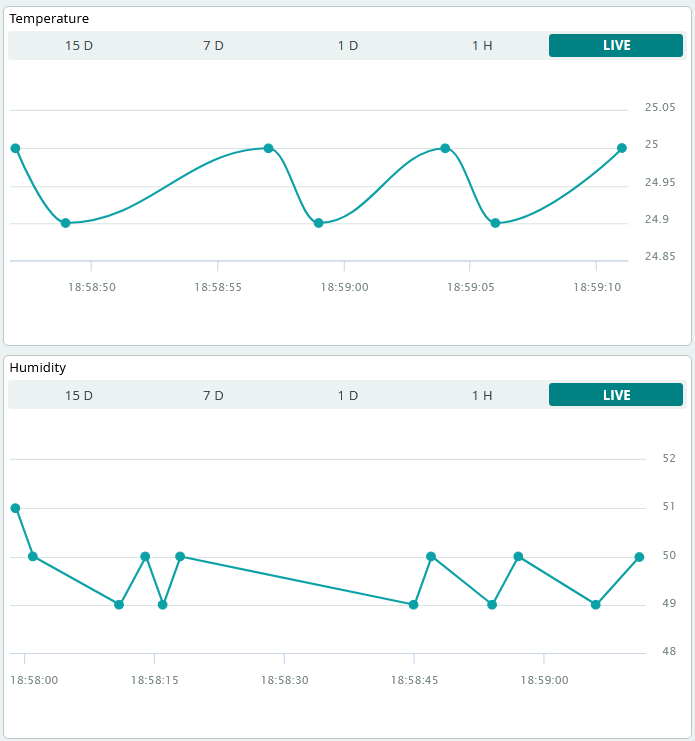
Task: Click the Humidity data point at 51
Action: click(15, 508)
